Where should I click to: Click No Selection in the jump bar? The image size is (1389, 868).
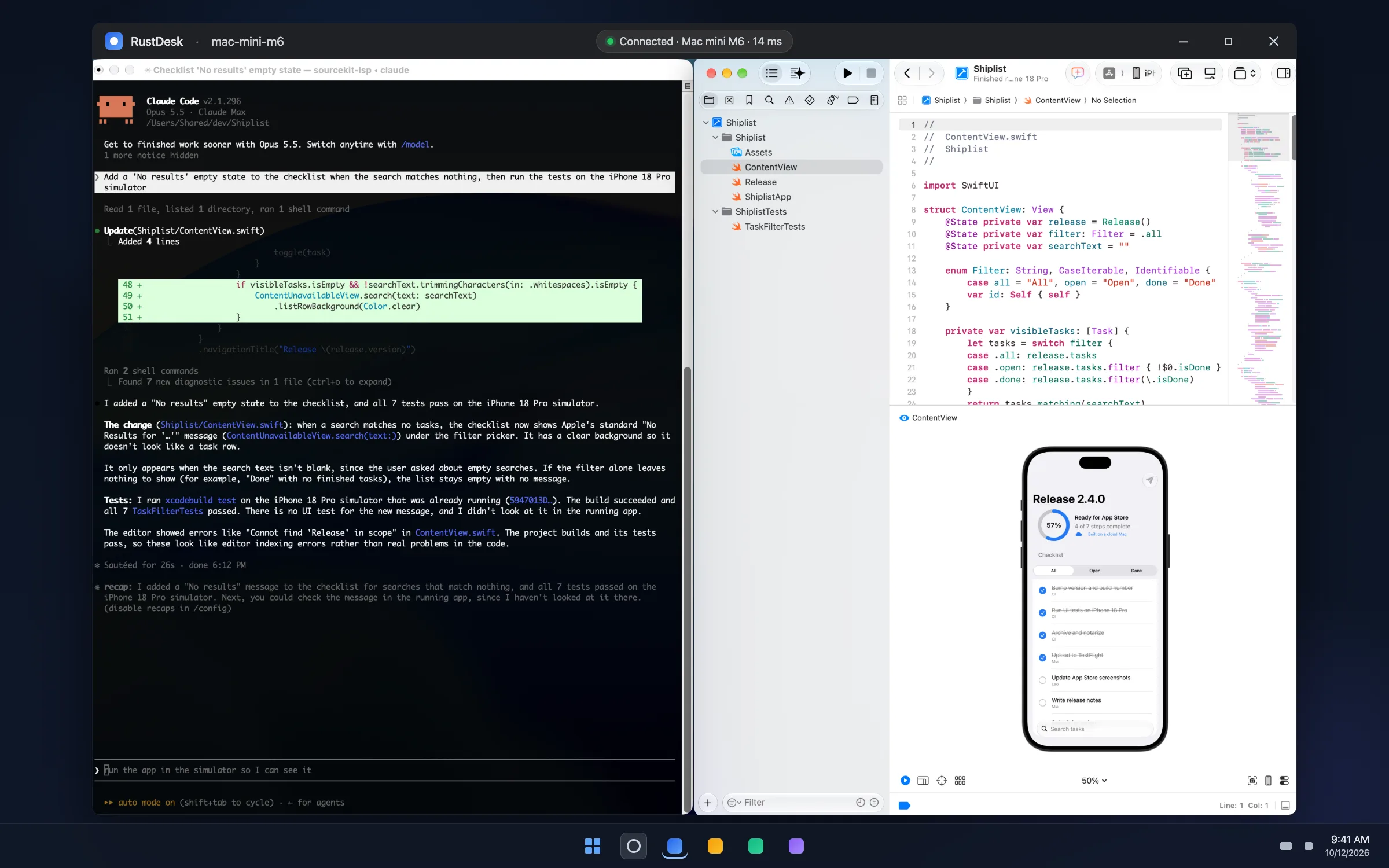(1114, 100)
